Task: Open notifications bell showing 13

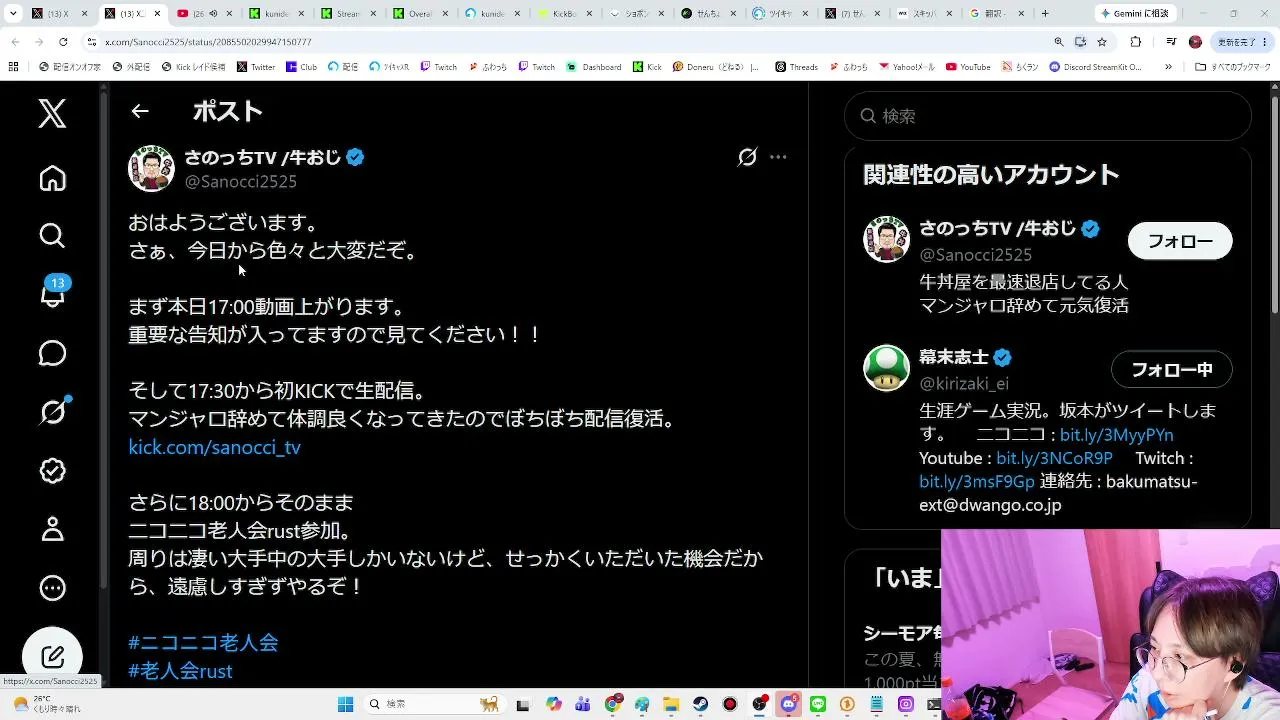Action: tap(52, 294)
